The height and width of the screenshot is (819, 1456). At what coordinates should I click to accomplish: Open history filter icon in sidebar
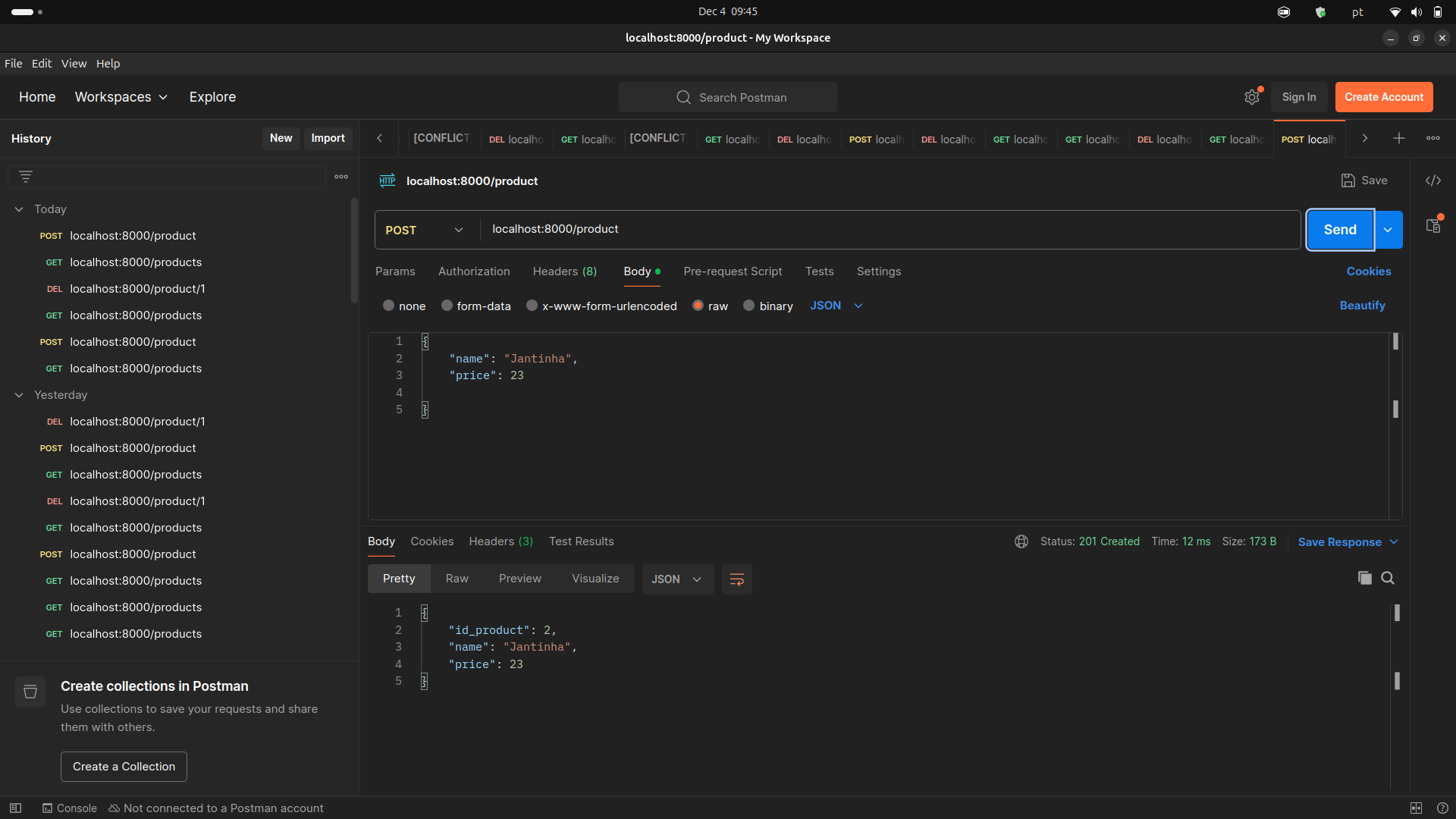tap(26, 177)
